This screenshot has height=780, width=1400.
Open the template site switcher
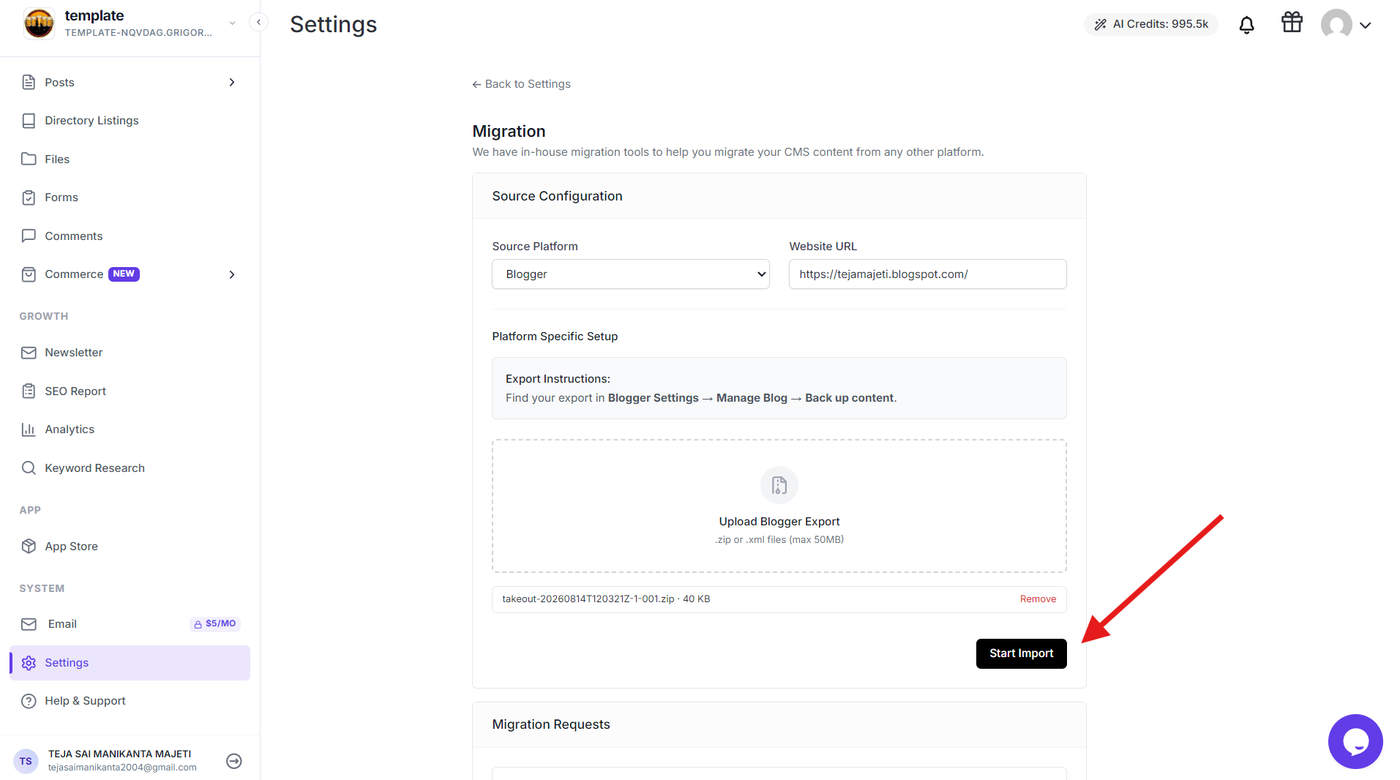coord(130,23)
